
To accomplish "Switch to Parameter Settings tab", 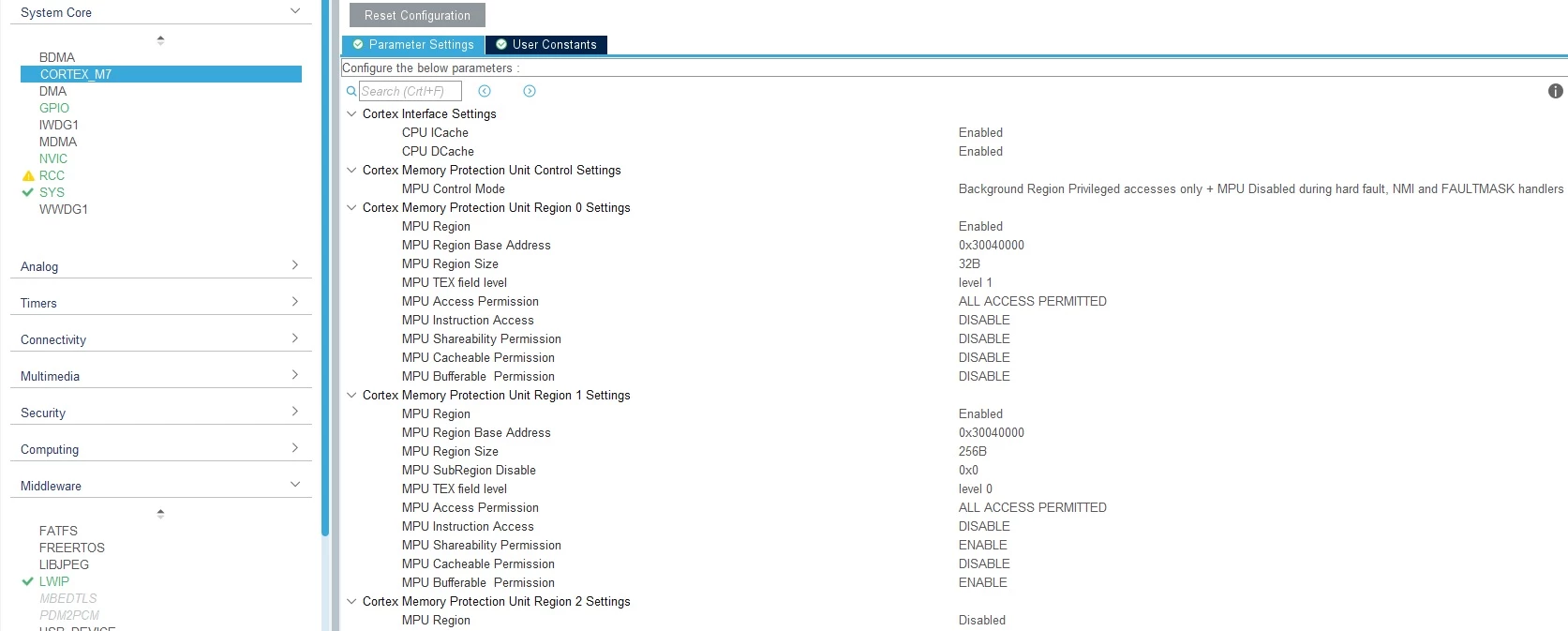I will pos(413,44).
